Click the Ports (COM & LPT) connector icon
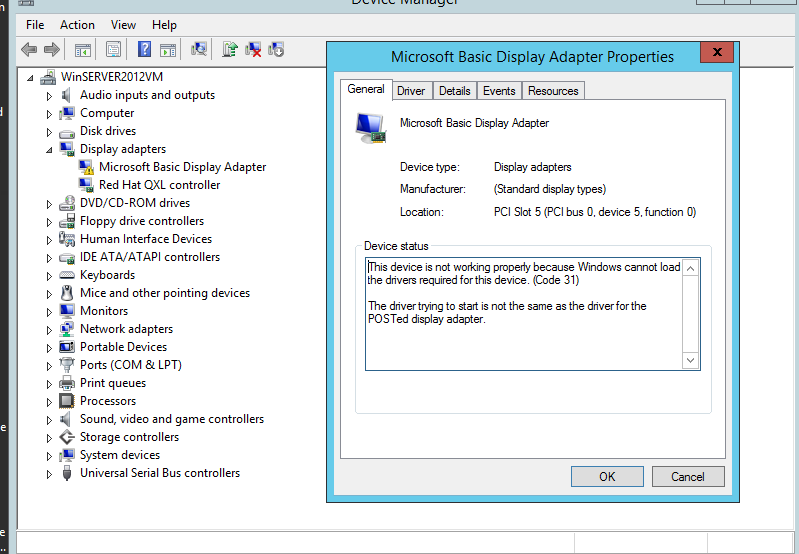 [67, 365]
